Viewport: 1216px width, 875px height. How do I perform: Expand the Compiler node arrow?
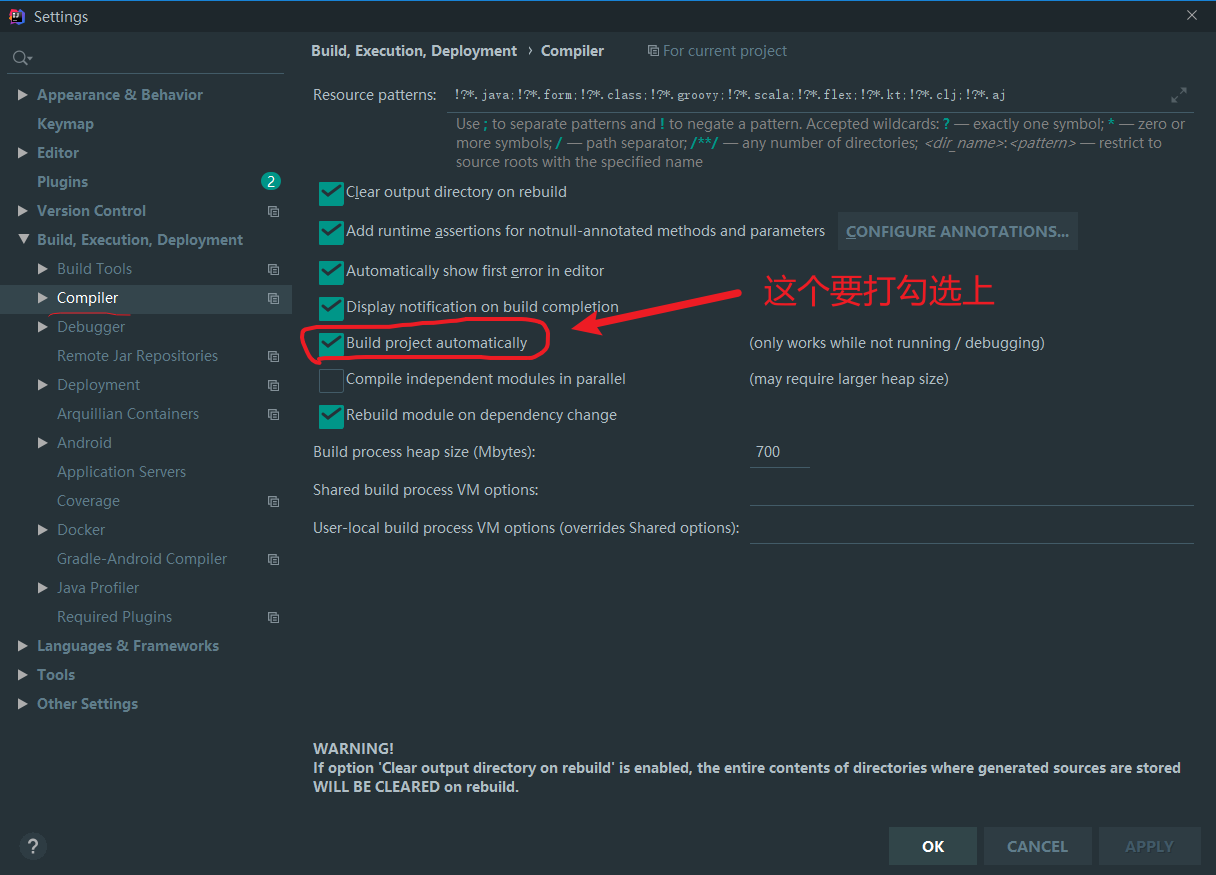click(x=42, y=298)
